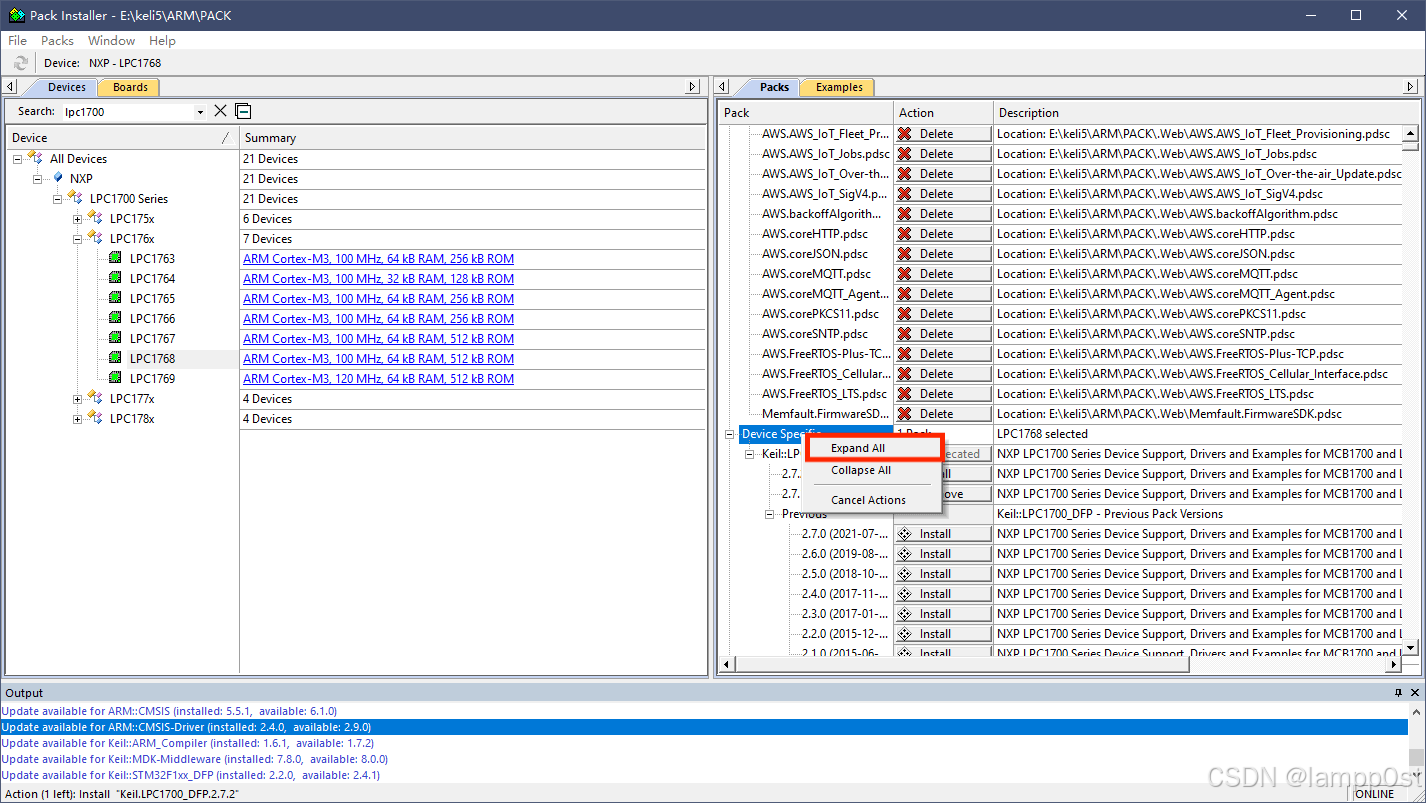Viewport: 1426px width, 803px height.
Task: Click the left arrow beside the Packs tab
Action: coord(723,87)
